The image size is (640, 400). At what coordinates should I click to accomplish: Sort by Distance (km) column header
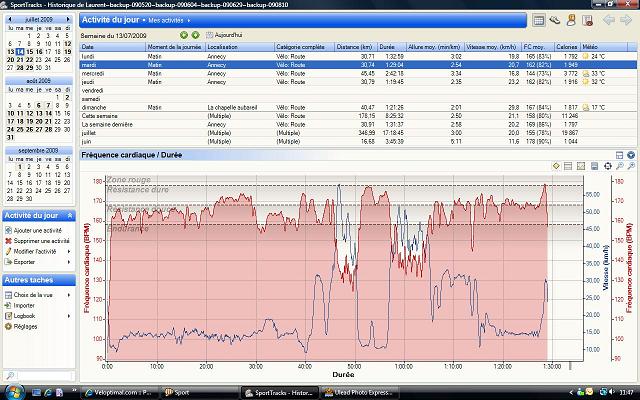(x=356, y=47)
